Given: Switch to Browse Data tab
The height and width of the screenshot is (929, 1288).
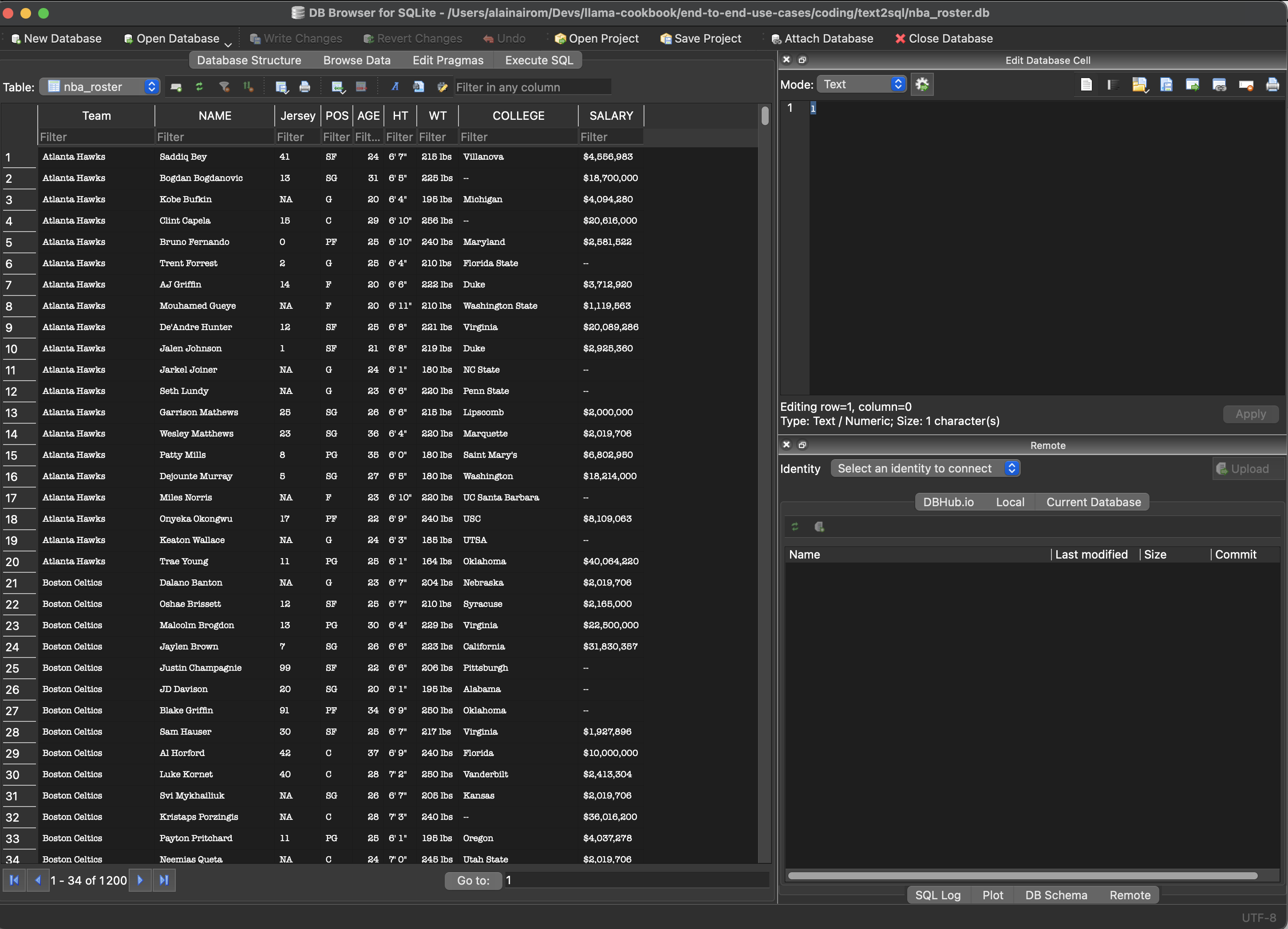Looking at the screenshot, I should pyautogui.click(x=357, y=60).
